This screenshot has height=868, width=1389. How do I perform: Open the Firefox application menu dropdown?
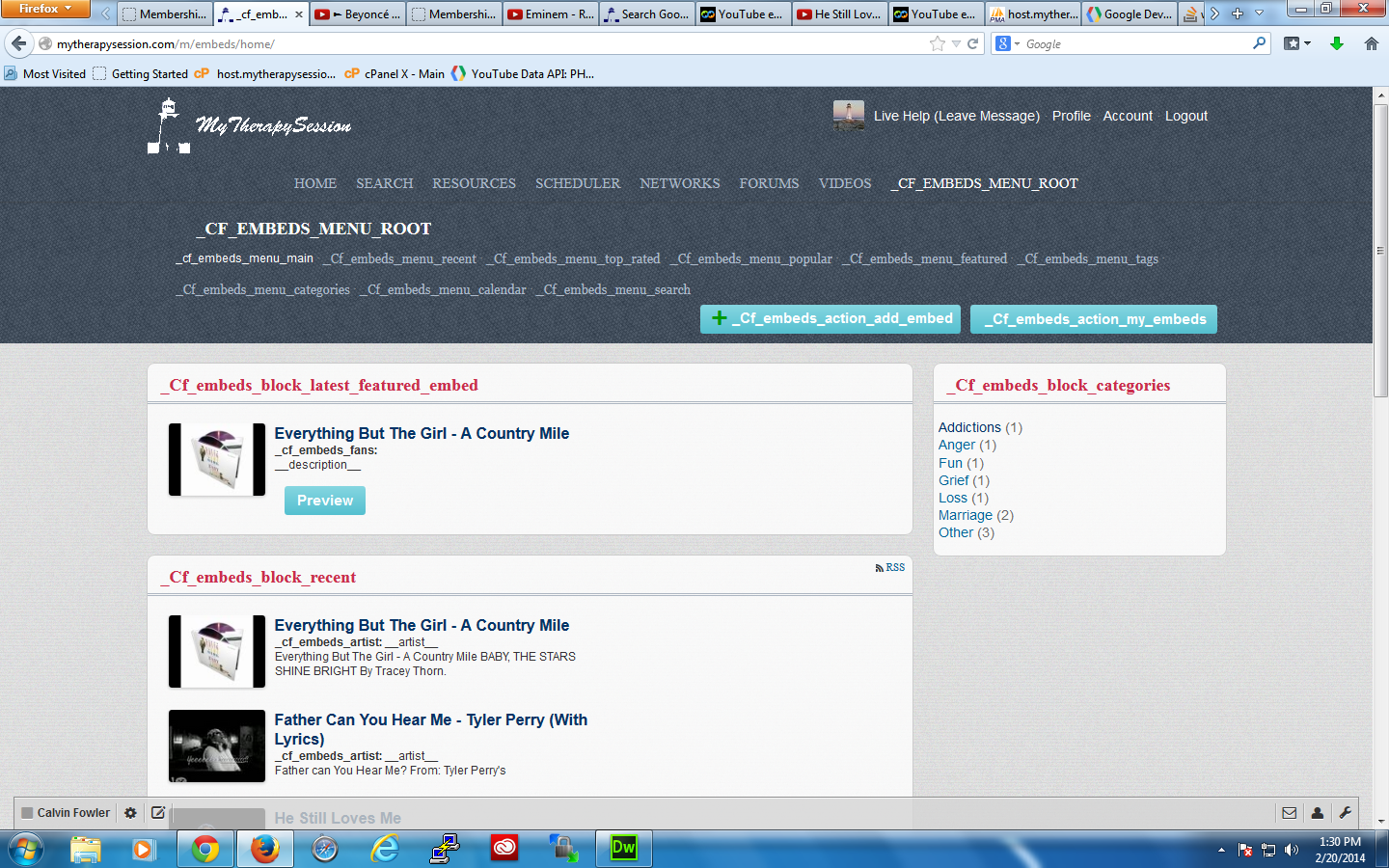[45, 9]
